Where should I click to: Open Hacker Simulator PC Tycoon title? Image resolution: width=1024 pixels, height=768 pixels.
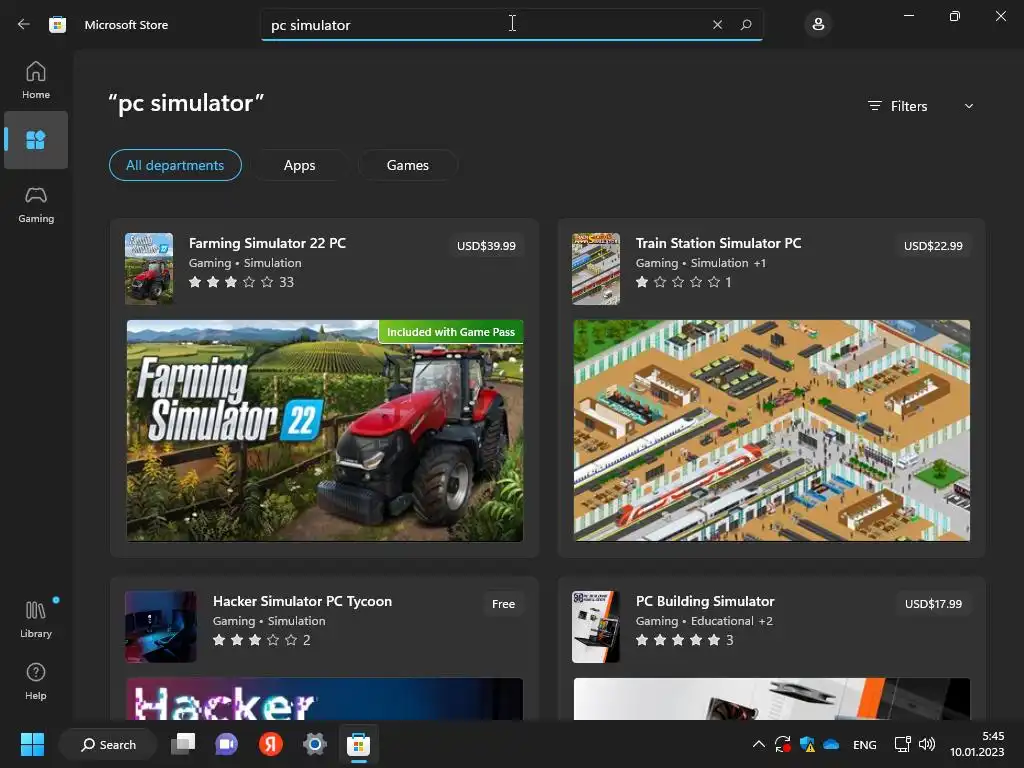(302, 601)
